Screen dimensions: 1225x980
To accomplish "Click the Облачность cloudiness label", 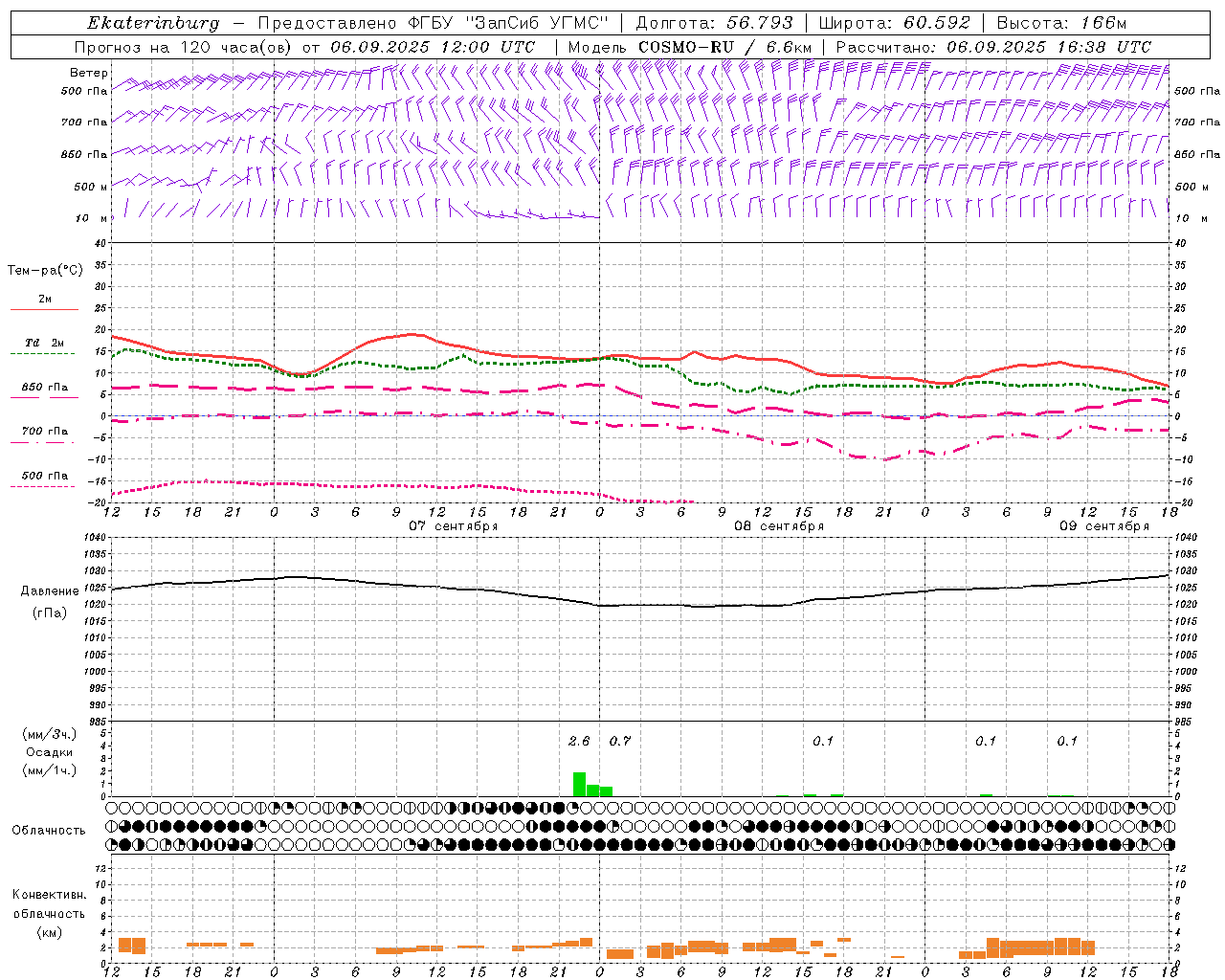I will tap(49, 831).
